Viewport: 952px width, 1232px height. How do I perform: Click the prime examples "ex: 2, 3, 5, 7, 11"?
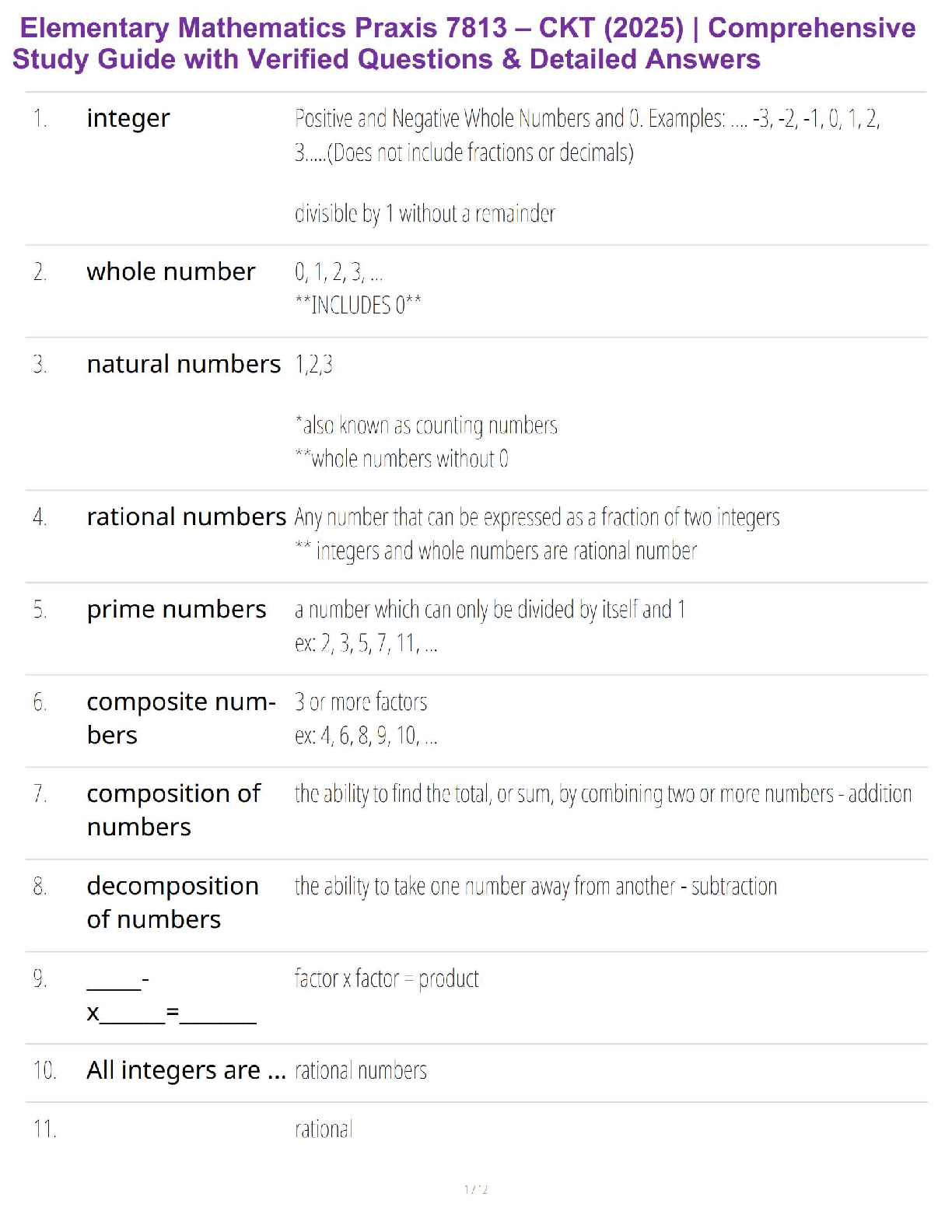[366, 644]
